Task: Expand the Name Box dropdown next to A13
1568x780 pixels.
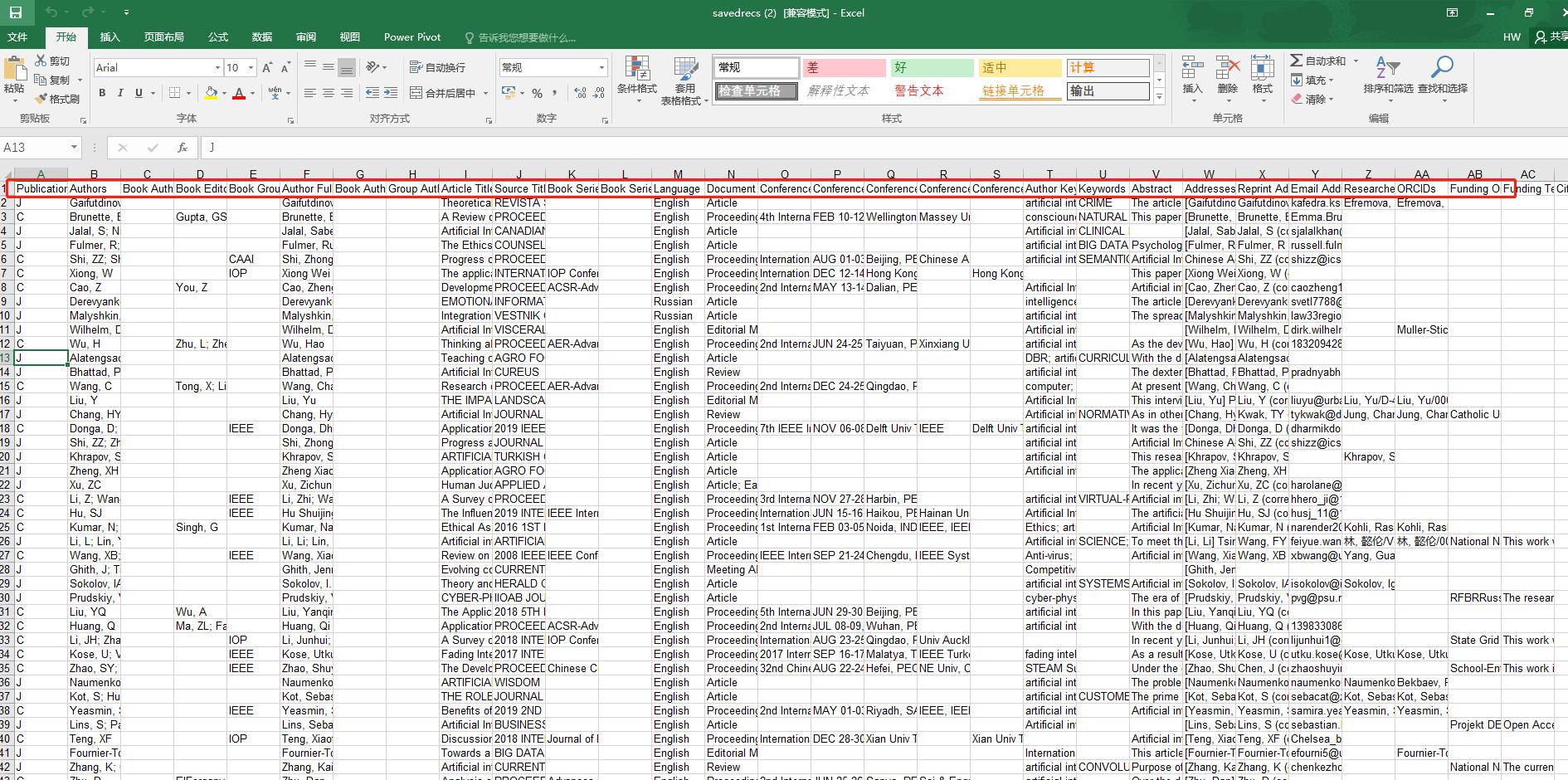Action: pos(74,148)
